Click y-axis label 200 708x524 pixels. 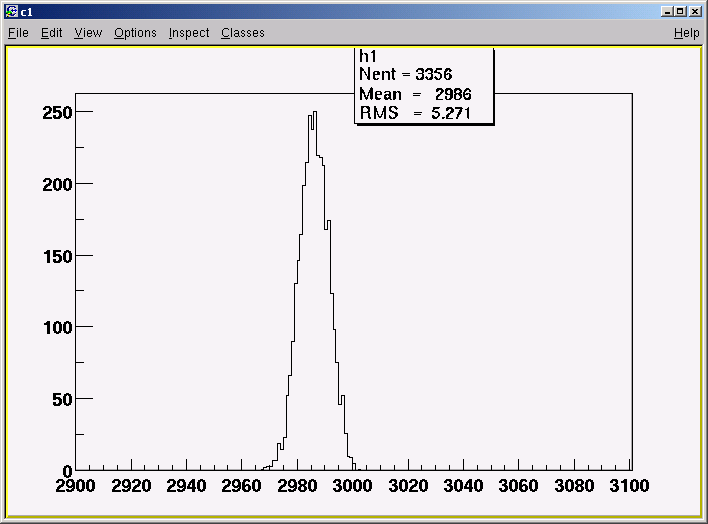click(x=57, y=184)
